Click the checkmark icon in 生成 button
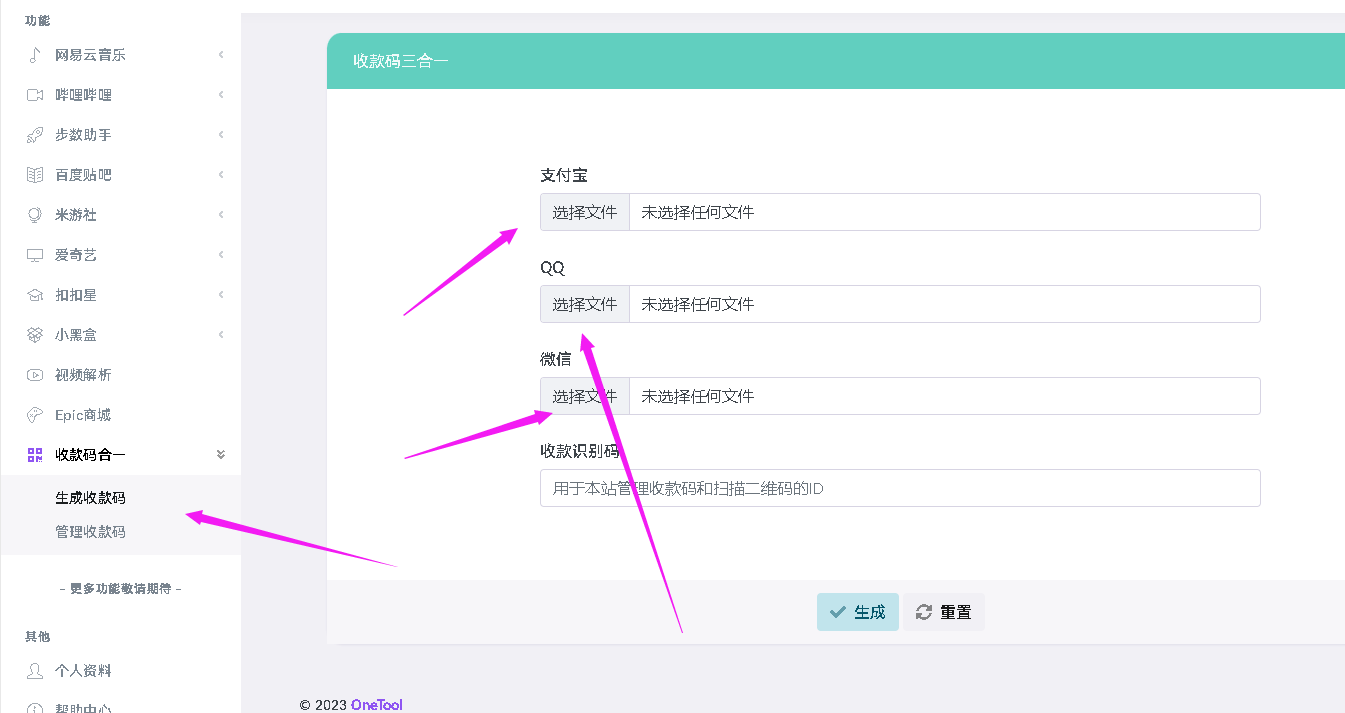This screenshot has width=1345, height=713. [838, 612]
